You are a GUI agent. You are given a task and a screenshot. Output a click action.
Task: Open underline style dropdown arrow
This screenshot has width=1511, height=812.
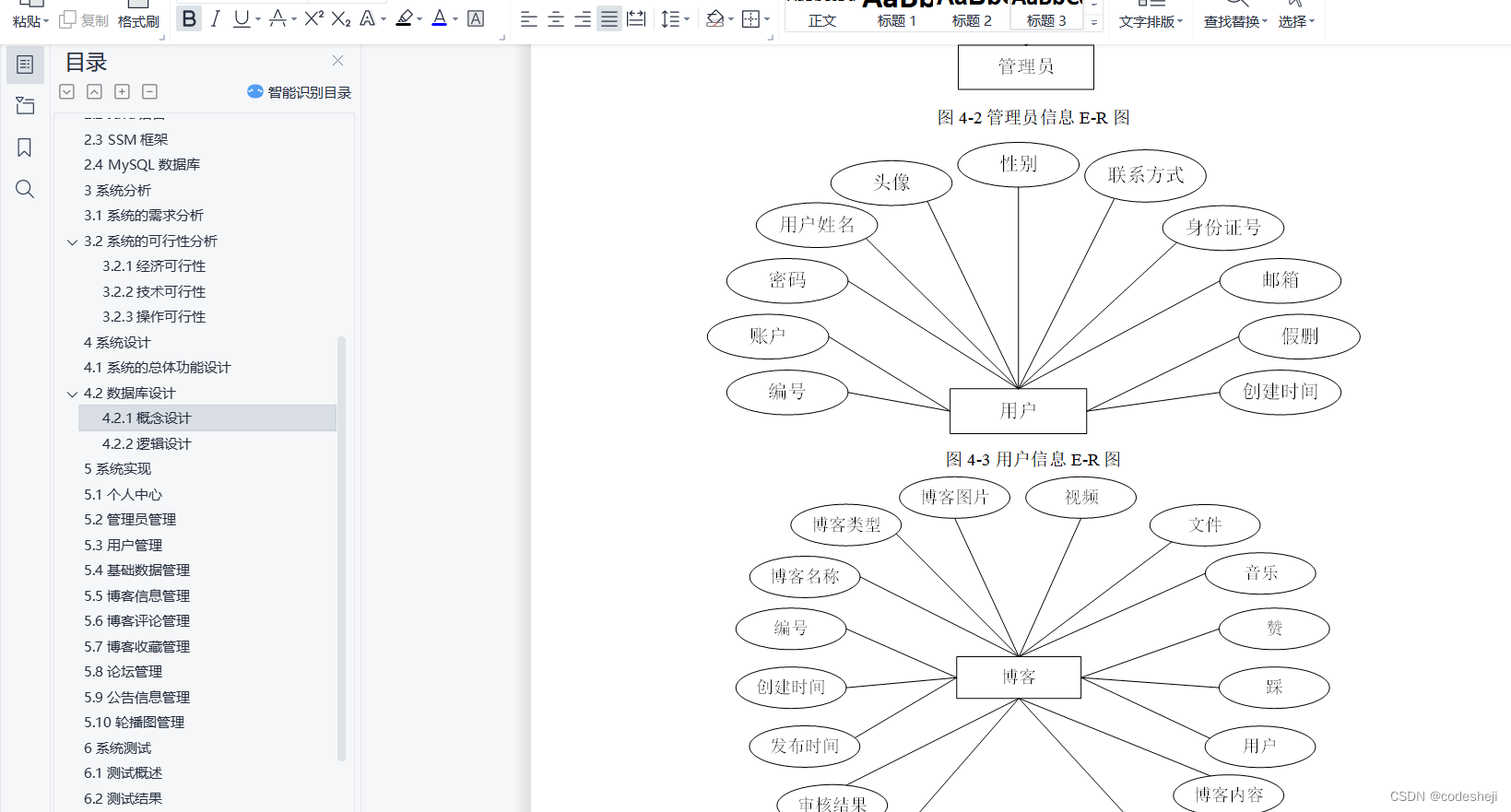pos(258,19)
